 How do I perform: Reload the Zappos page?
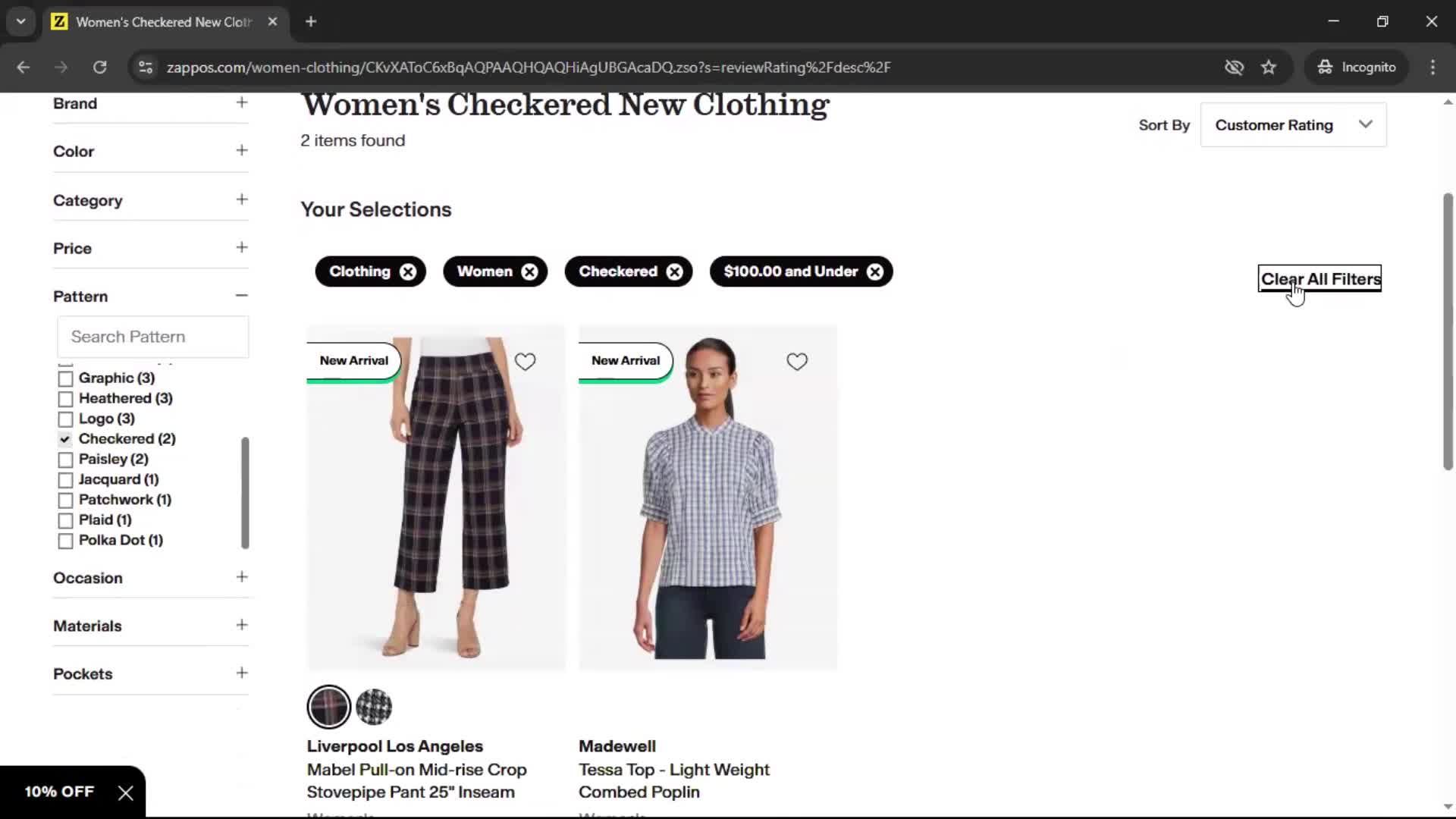99,67
